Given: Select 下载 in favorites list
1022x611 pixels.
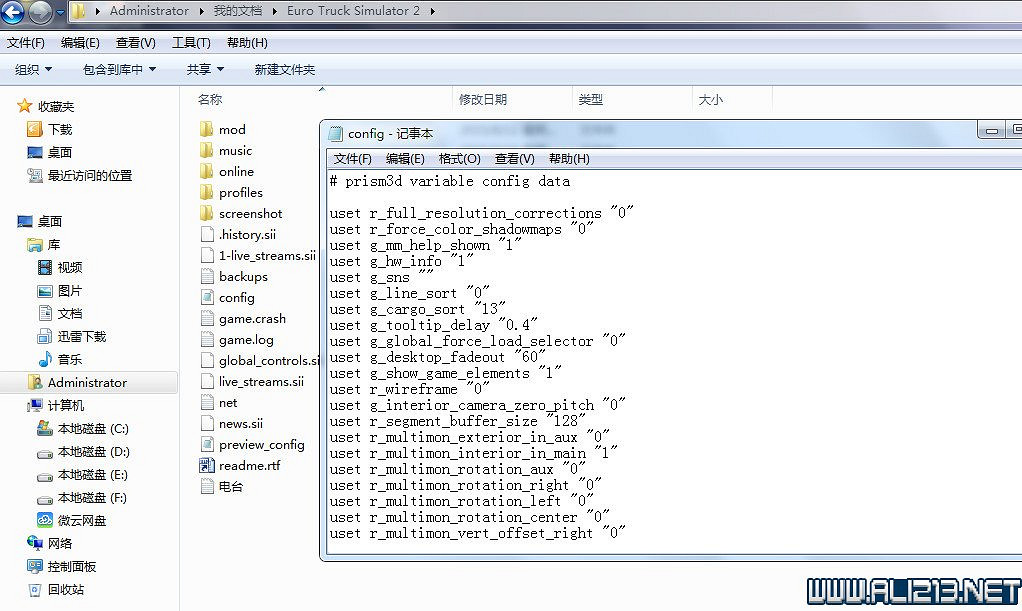Looking at the screenshot, I should (x=60, y=129).
